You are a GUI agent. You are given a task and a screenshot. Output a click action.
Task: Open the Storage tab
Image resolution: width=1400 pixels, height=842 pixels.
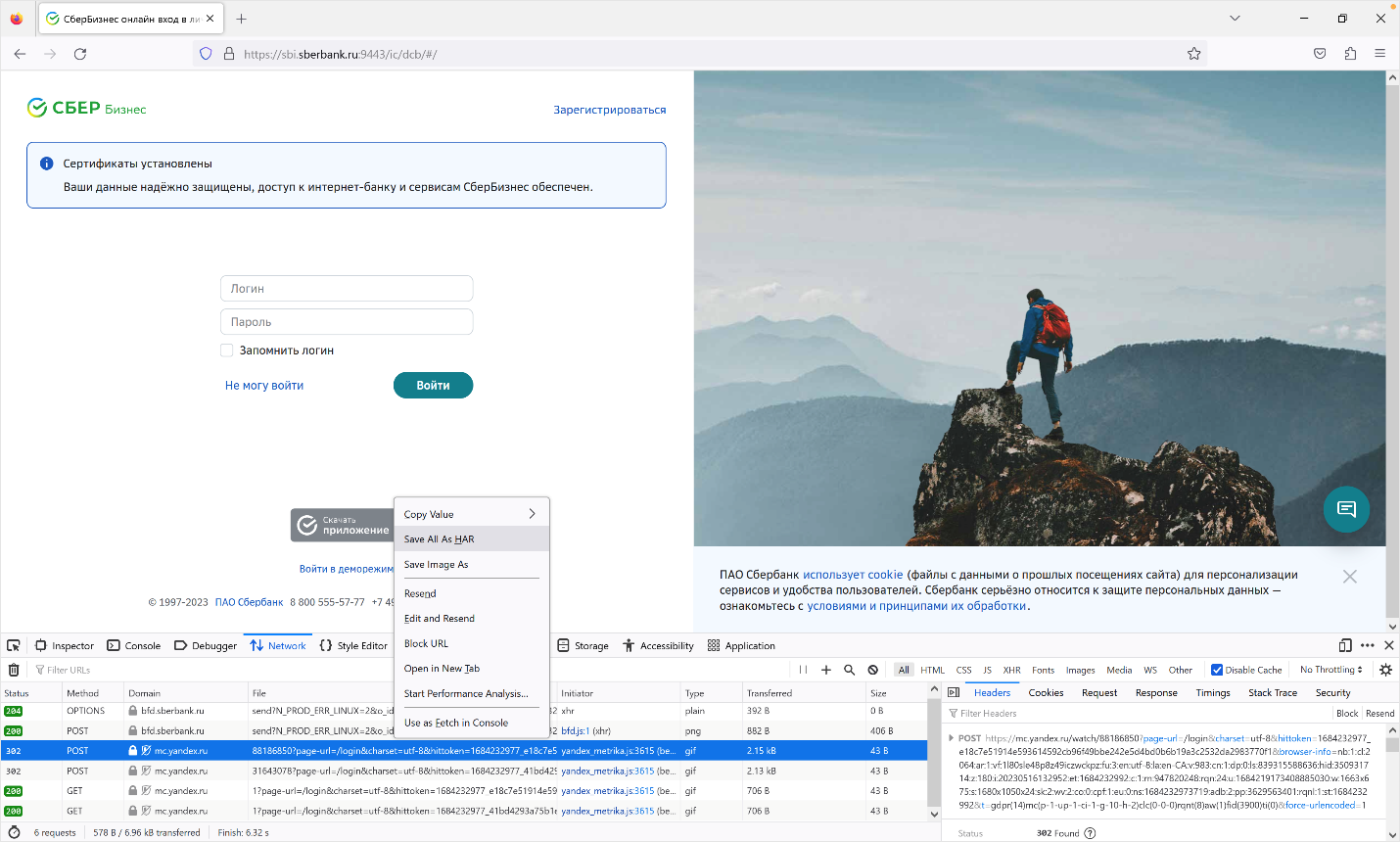[583, 645]
